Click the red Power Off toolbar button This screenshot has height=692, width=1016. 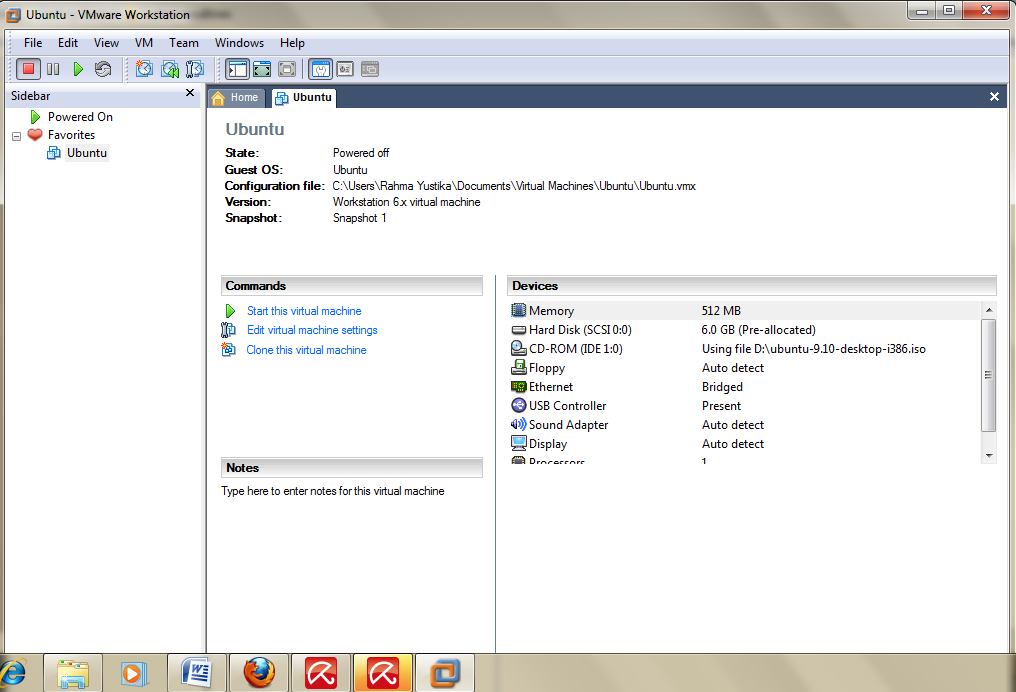pyautogui.click(x=29, y=69)
